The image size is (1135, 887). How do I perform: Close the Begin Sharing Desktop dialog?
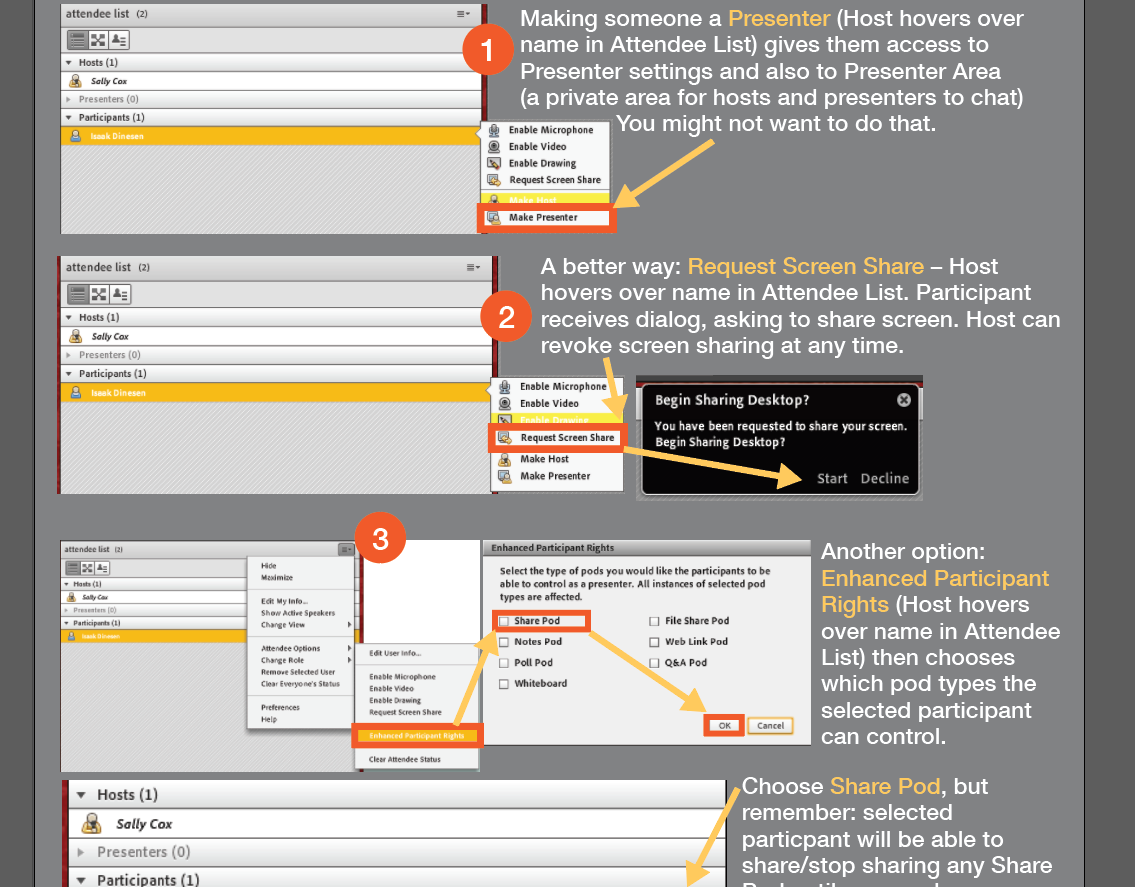pos(904,400)
